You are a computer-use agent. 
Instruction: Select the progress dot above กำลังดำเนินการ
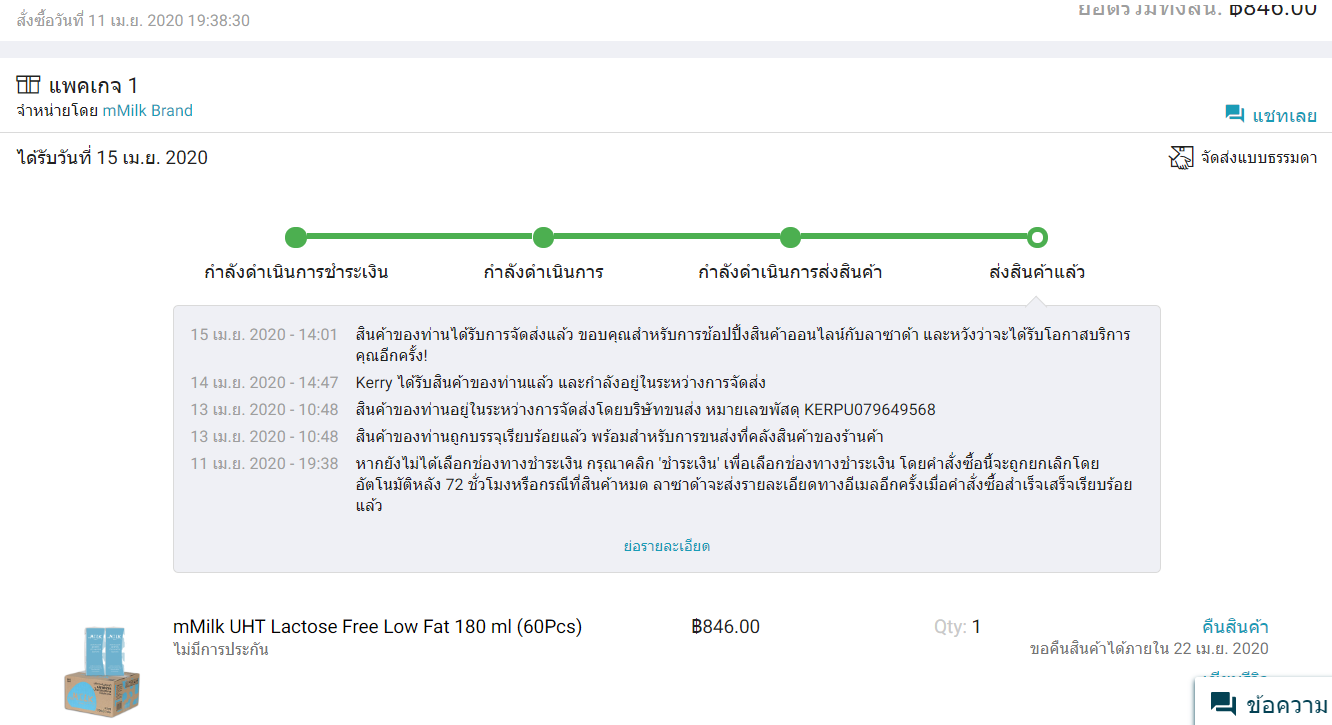click(543, 238)
